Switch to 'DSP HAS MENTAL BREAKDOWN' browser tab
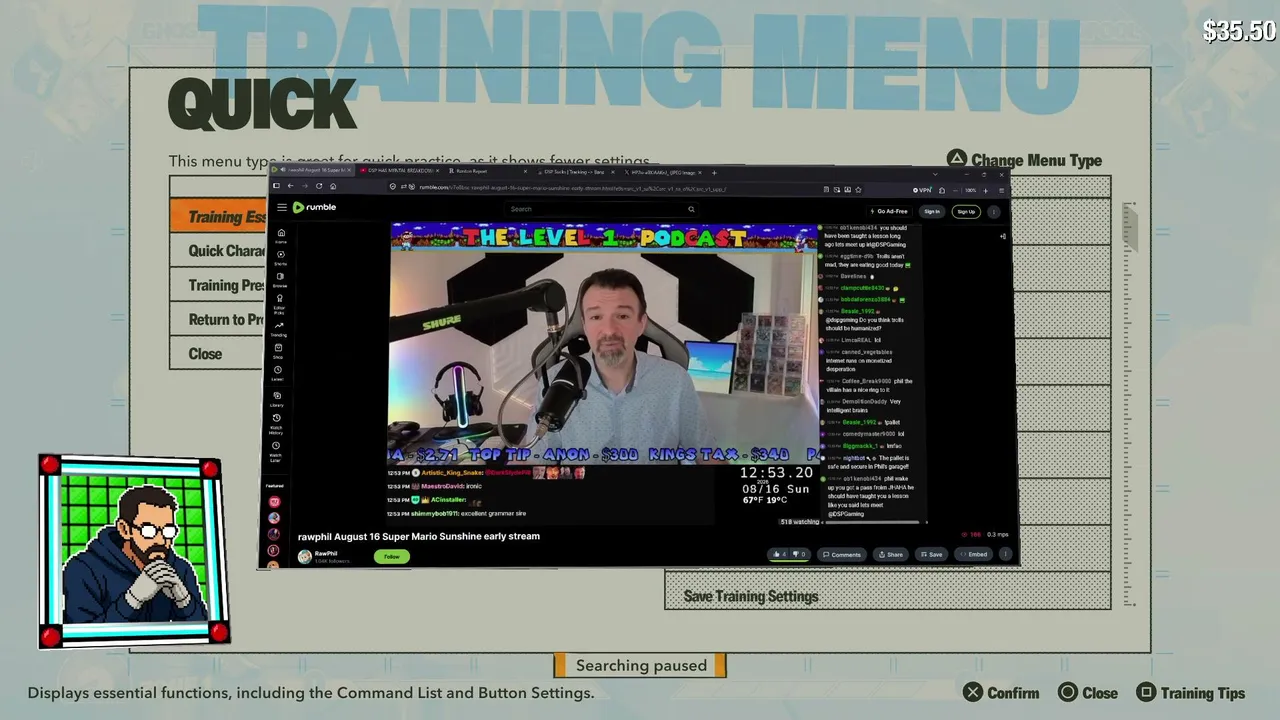The image size is (1280, 720). (400, 171)
